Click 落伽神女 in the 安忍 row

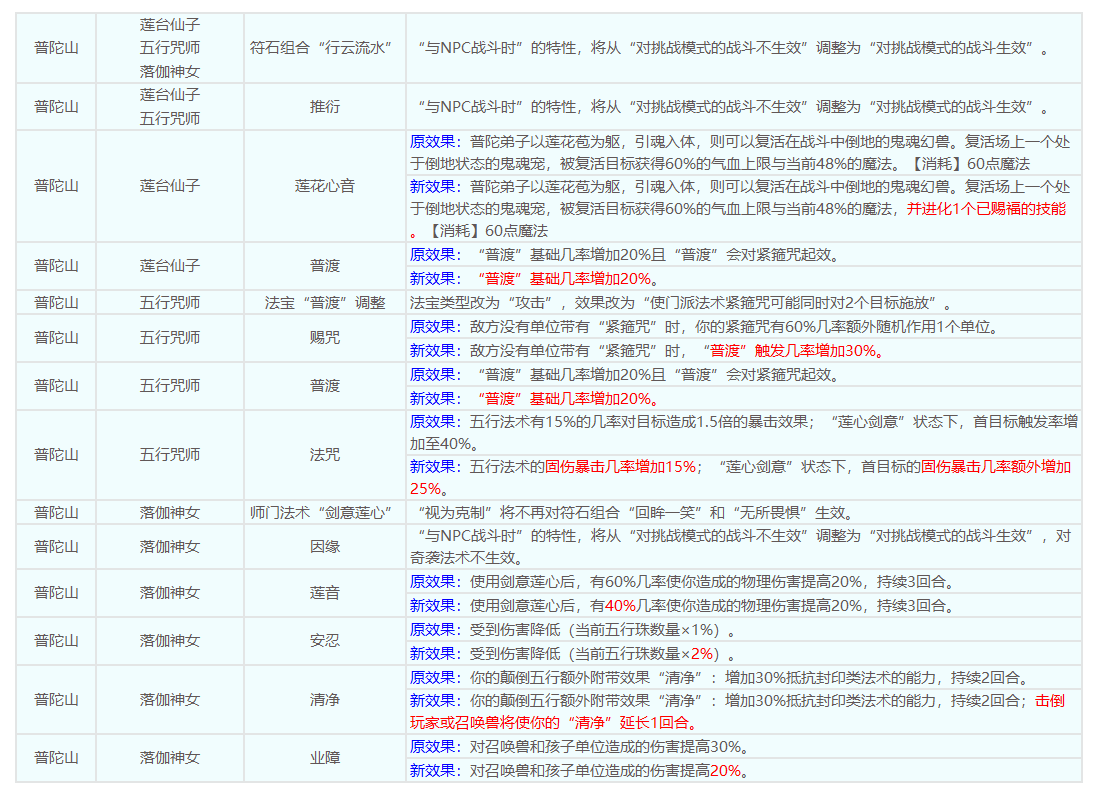tap(170, 640)
